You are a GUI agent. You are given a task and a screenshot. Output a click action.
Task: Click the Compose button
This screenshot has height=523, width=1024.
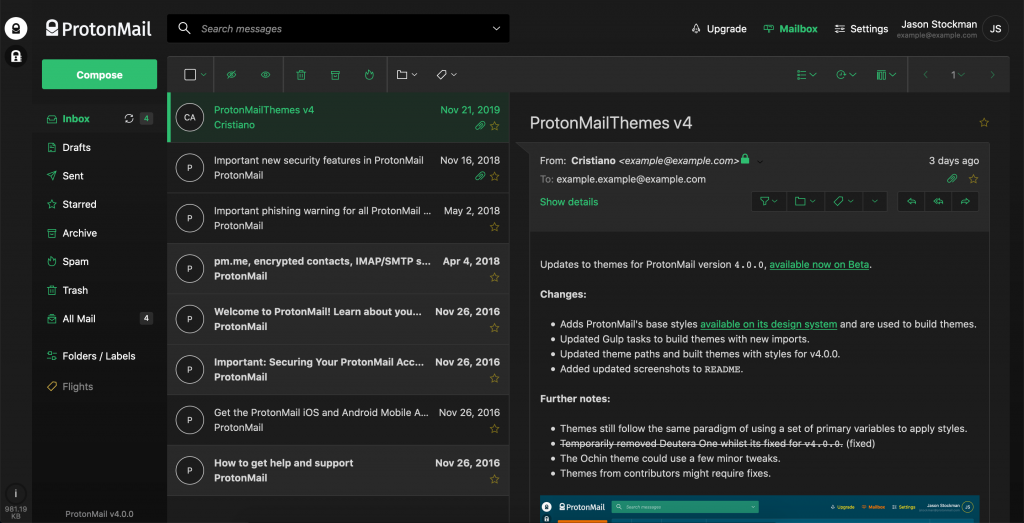pyautogui.click(x=99, y=74)
